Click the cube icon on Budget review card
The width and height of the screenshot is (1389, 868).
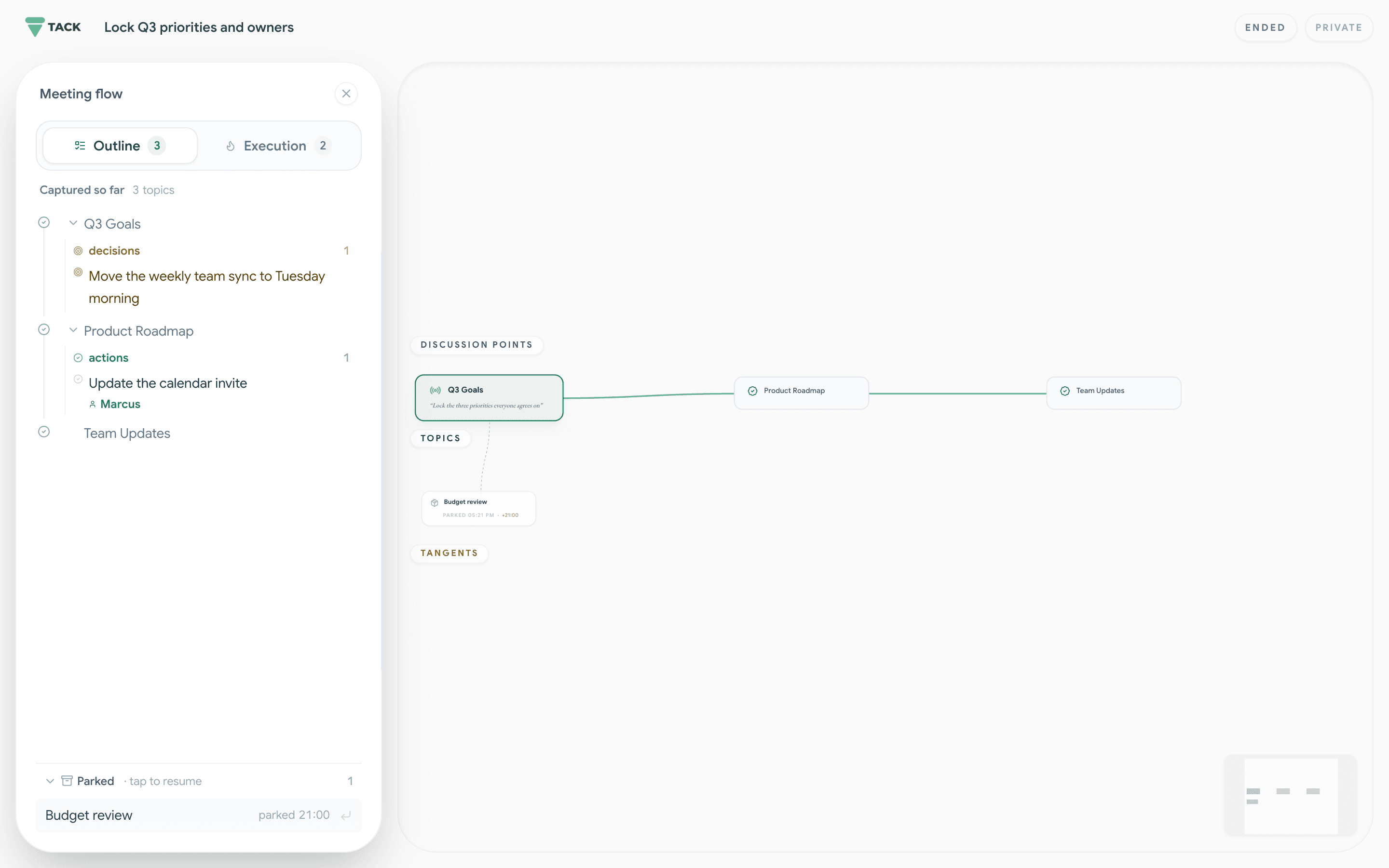[x=435, y=502]
